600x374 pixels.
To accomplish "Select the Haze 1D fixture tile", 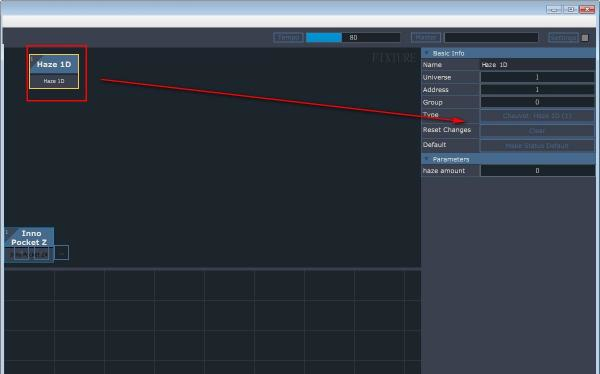I will tap(54, 72).
